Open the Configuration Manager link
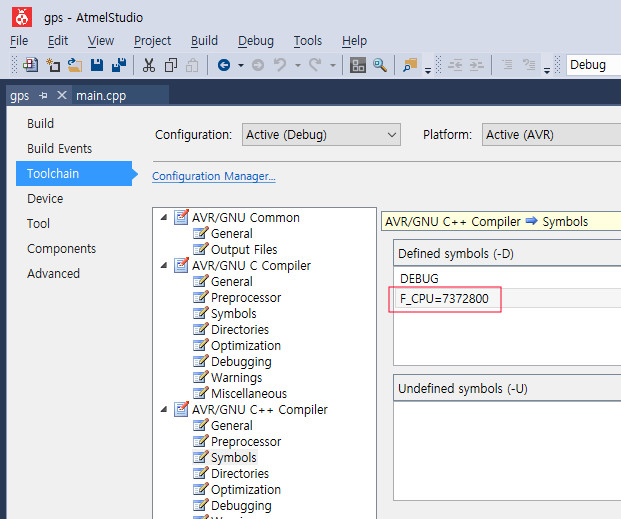The width and height of the screenshot is (621, 519). click(214, 176)
